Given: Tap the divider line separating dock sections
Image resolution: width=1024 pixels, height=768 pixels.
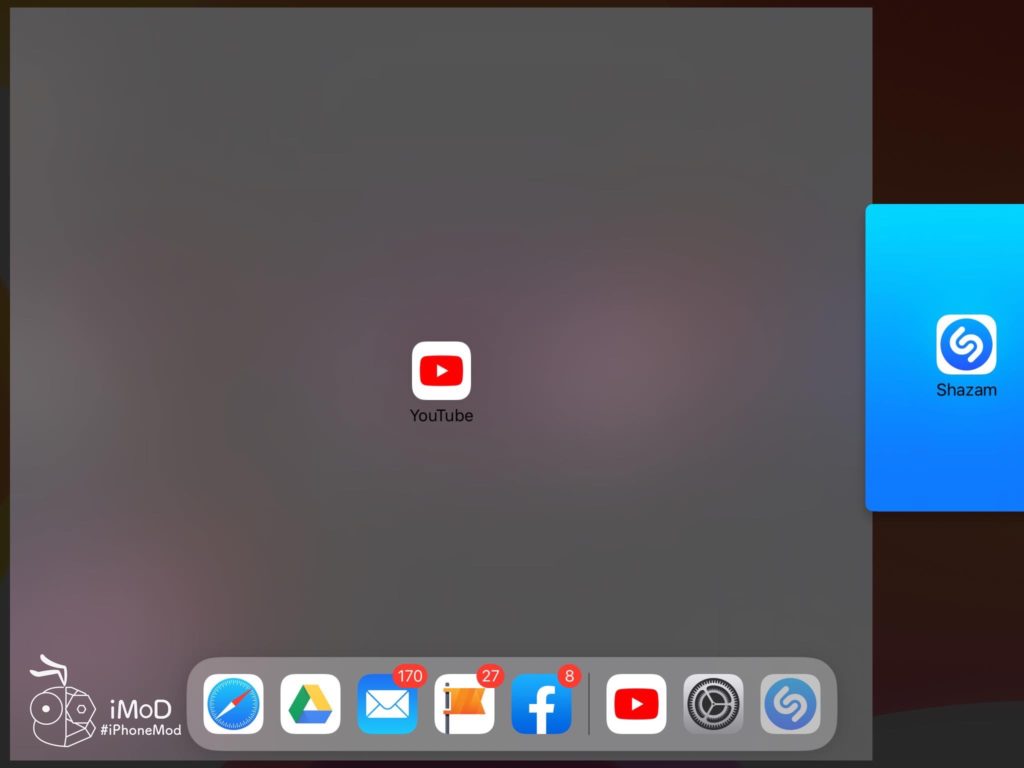Looking at the screenshot, I should pos(590,704).
